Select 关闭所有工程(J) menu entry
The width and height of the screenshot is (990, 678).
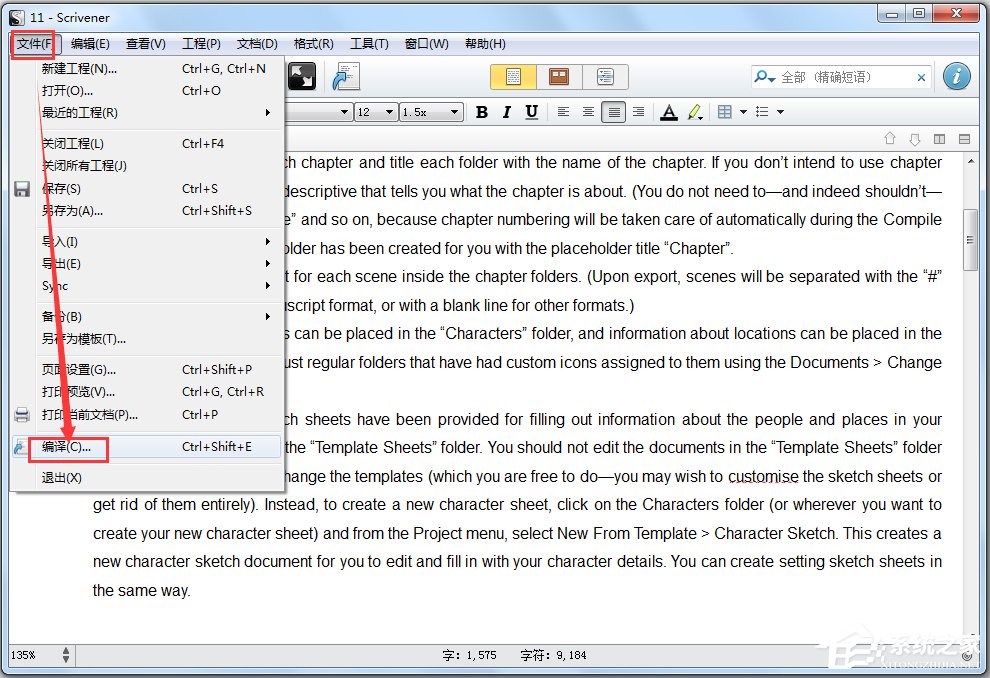point(146,165)
